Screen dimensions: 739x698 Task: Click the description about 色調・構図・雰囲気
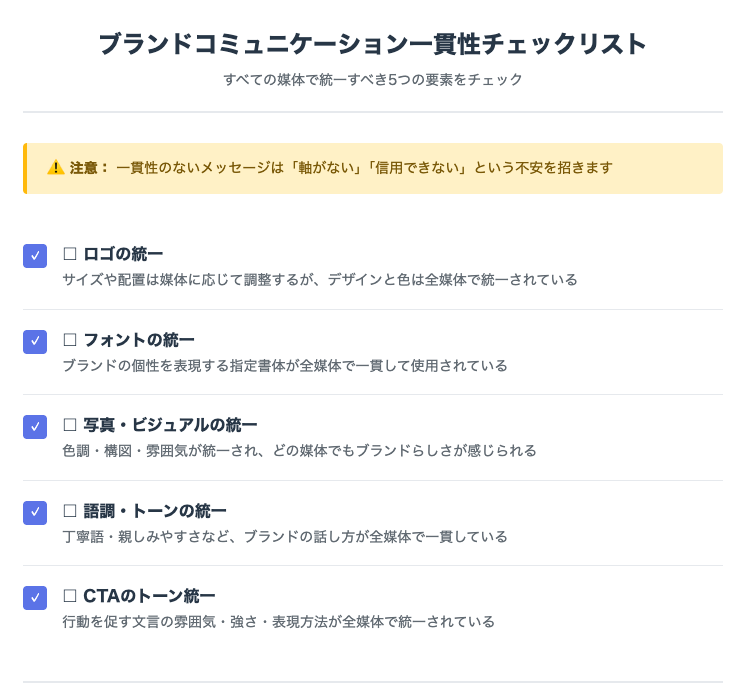[299, 451]
